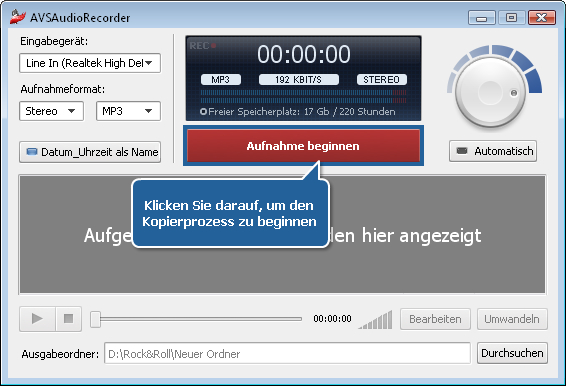Click the Ausgabeordner path field
The width and height of the screenshot is (566, 386).
coord(287,354)
